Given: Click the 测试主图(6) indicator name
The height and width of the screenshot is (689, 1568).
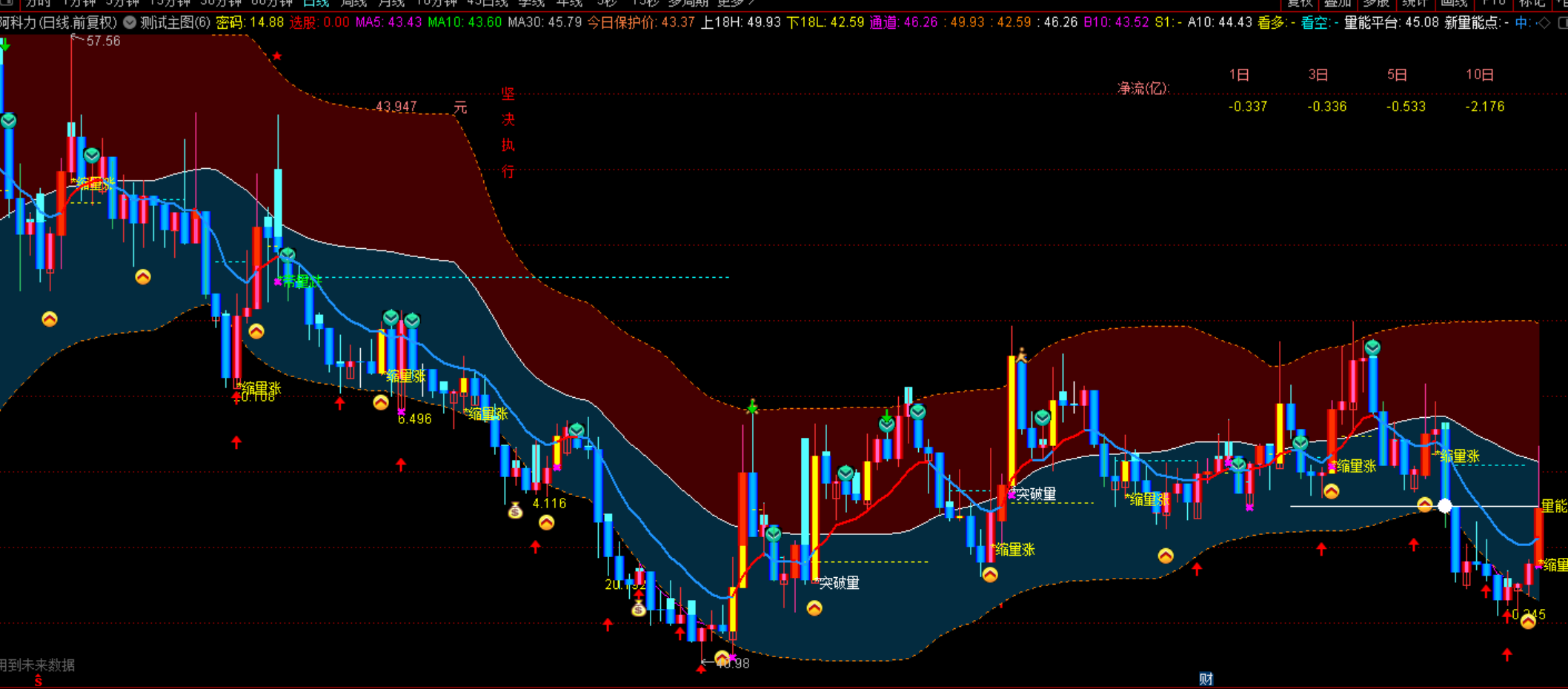Looking at the screenshot, I should (176, 22).
